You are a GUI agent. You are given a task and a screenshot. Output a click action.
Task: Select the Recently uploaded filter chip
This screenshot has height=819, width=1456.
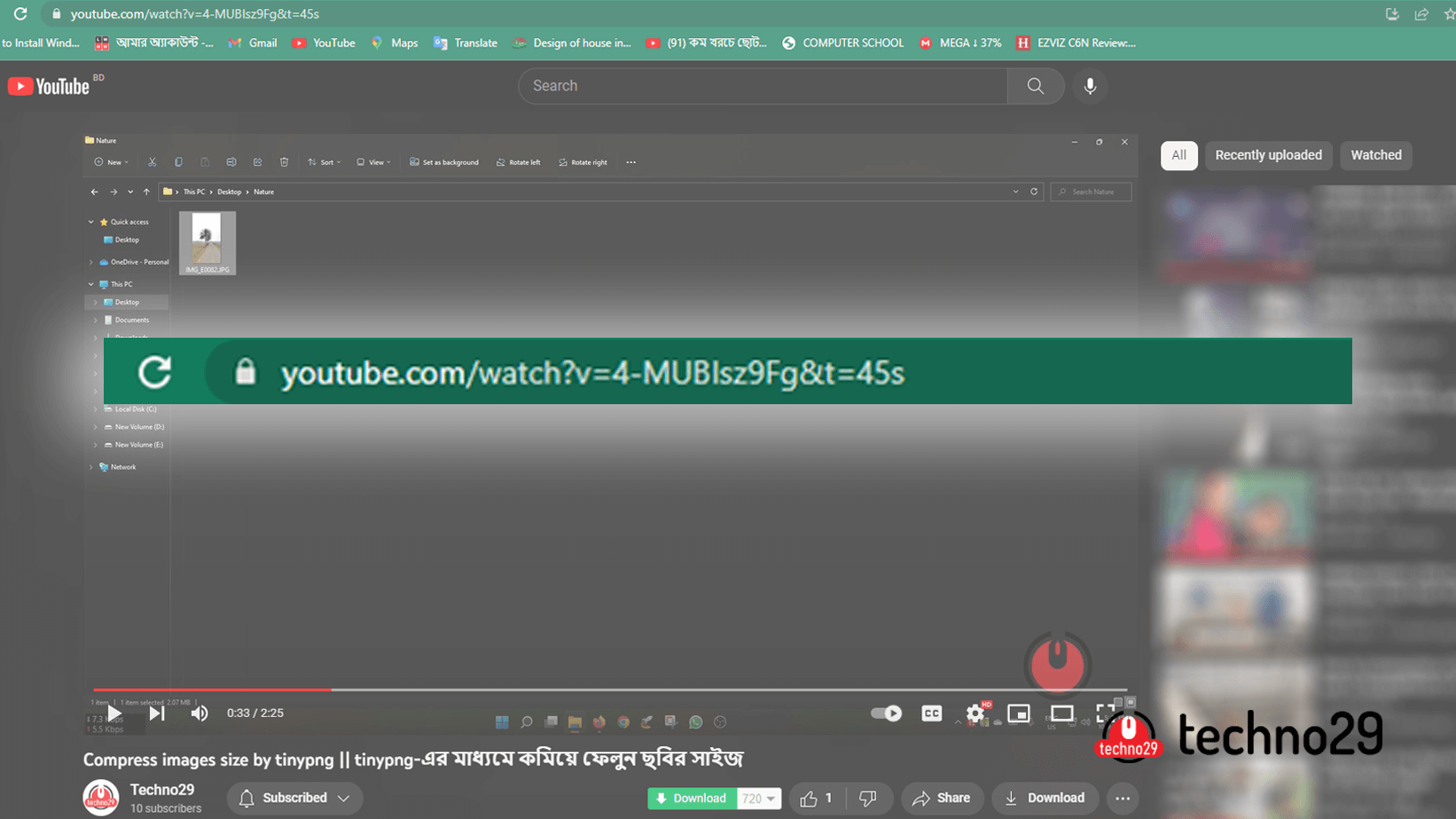[x=1268, y=155]
